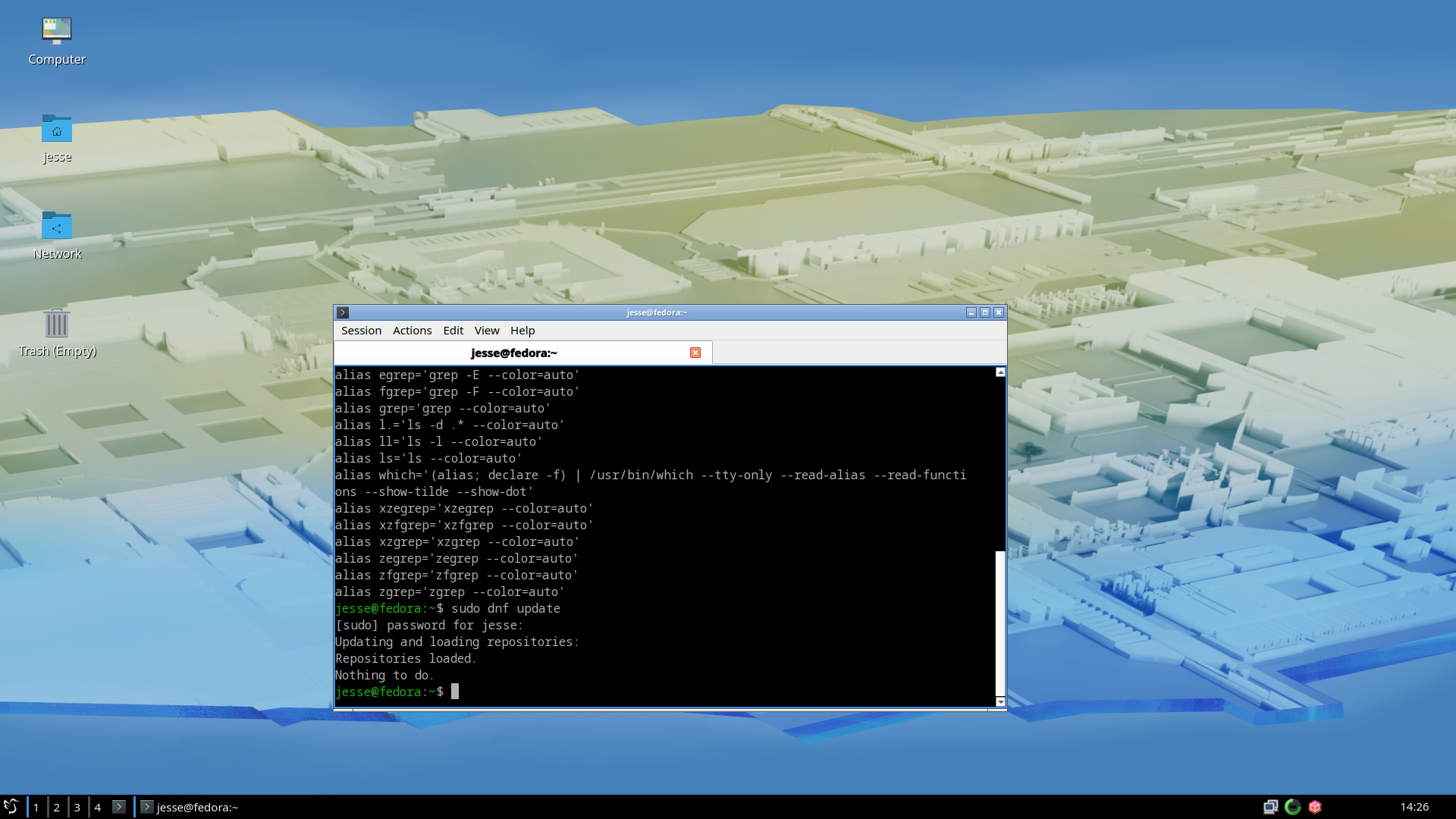Switch to workspace 2
The image size is (1456, 819).
pyautogui.click(x=57, y=807)
